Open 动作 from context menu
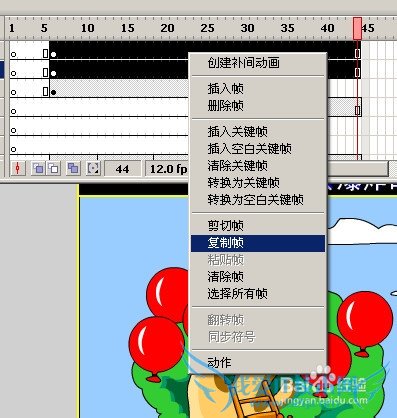The image size is (397, 418). 258,362
